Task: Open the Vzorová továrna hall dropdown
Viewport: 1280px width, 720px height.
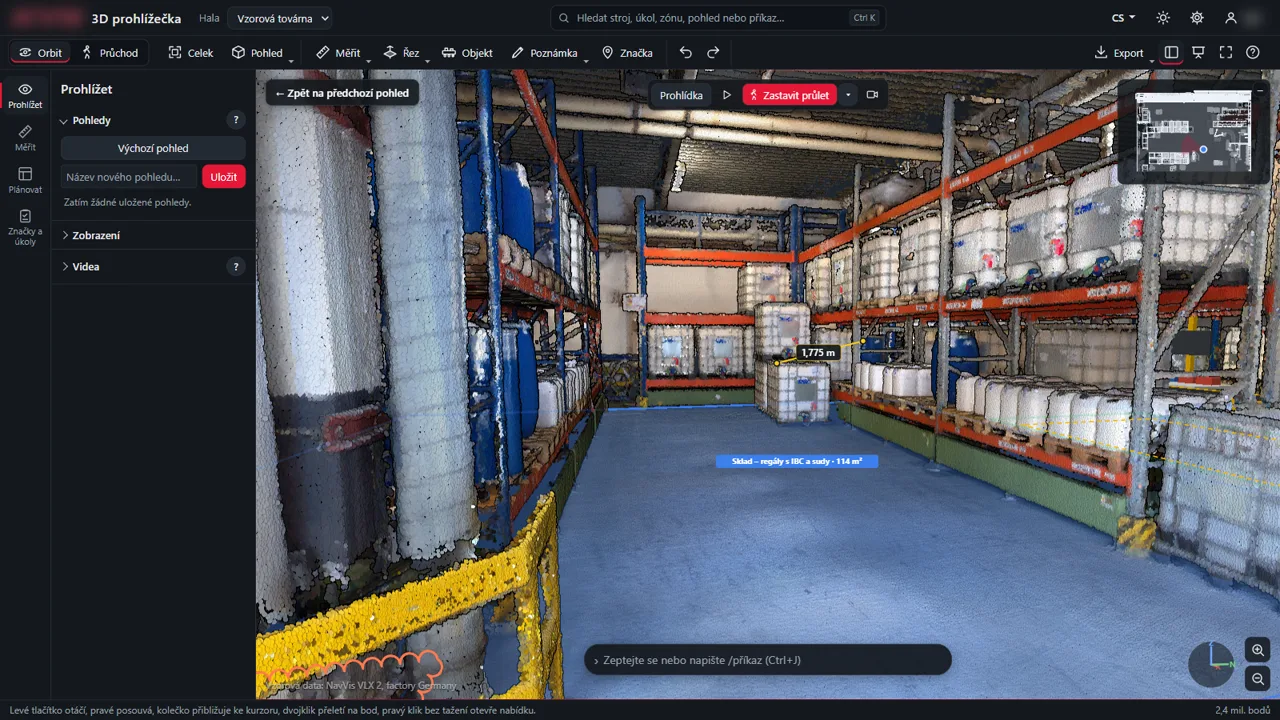Action: point(280,18)
